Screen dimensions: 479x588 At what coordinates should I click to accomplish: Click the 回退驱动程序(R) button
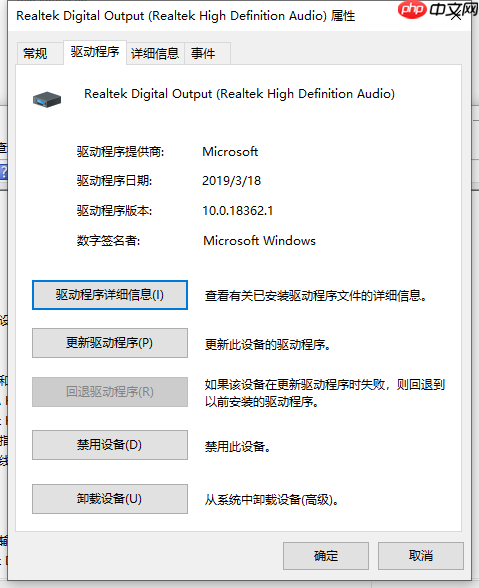pyautogui.click(x=110, y=392)
